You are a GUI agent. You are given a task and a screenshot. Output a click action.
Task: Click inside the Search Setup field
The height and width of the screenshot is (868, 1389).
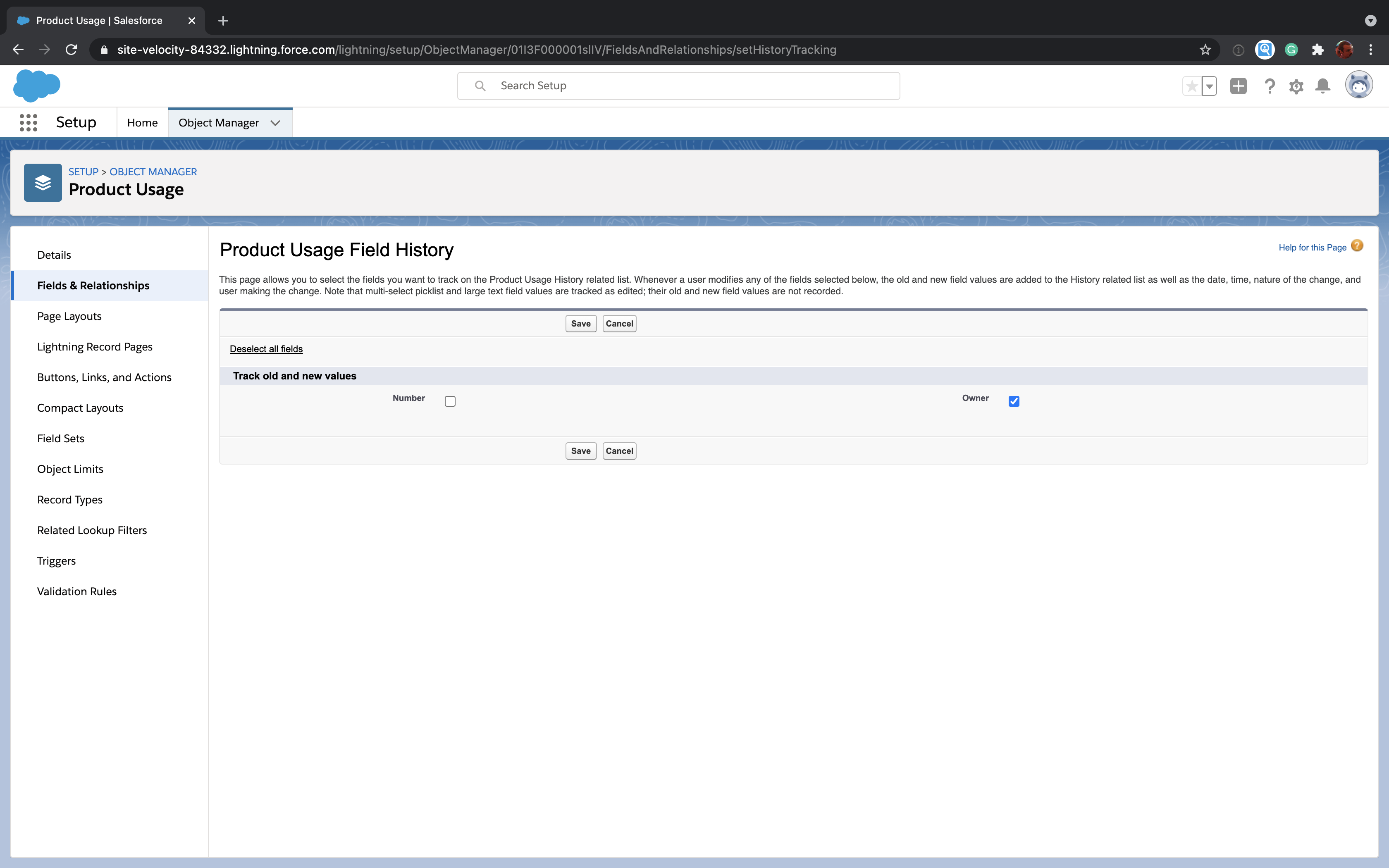[677, 86]
